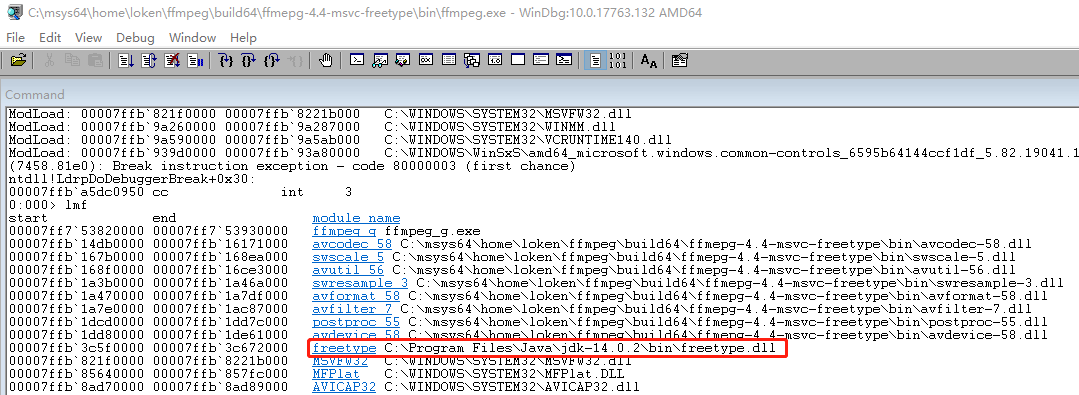The height and width of the screenshot is (395, 1079).
Task: Open the Disassembly window icon
Action: (495, 60)
